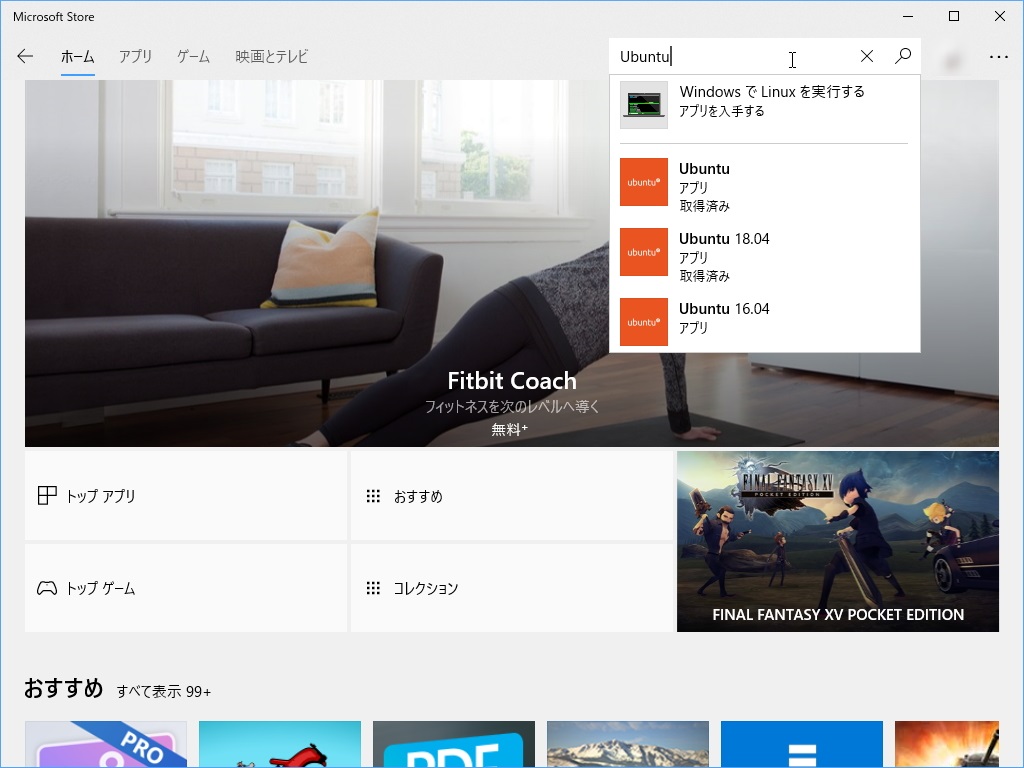This screenshot has width=1024, height=768.
Task: Select the Ubuntu app icon in suggestions
Action: coord(643,182)
